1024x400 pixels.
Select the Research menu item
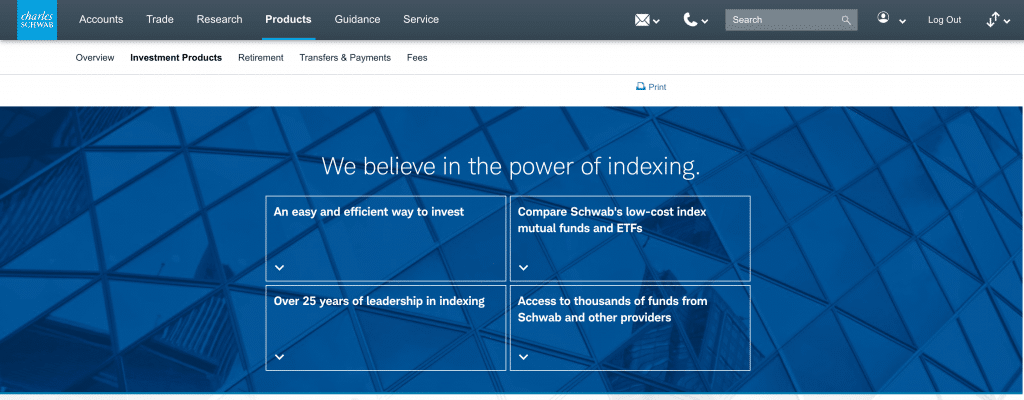[219, 20]
